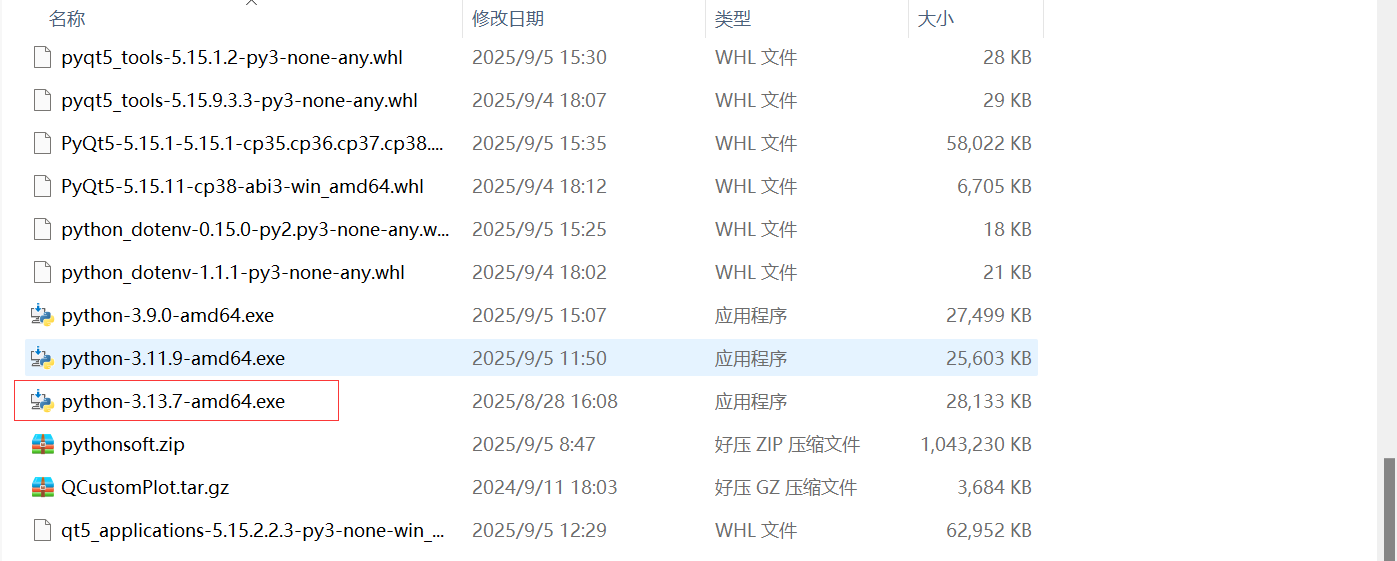The height and width of the screenshot is (561, 1397).
Task: Select file pyqt5_tools-5.15.9.3.3-py3-none-any.whl
Action: 239,100
